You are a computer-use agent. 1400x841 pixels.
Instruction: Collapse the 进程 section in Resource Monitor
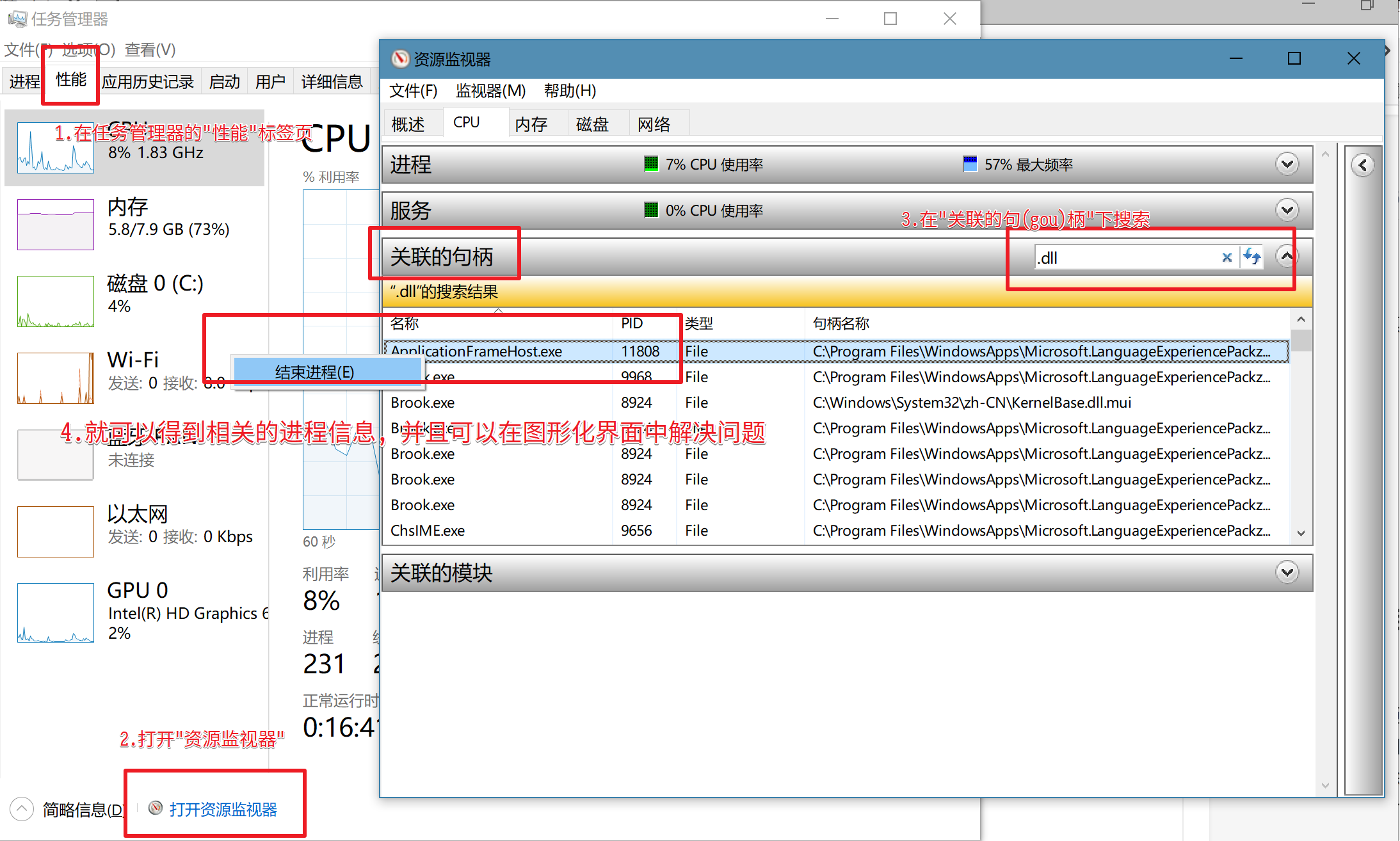1287,164
